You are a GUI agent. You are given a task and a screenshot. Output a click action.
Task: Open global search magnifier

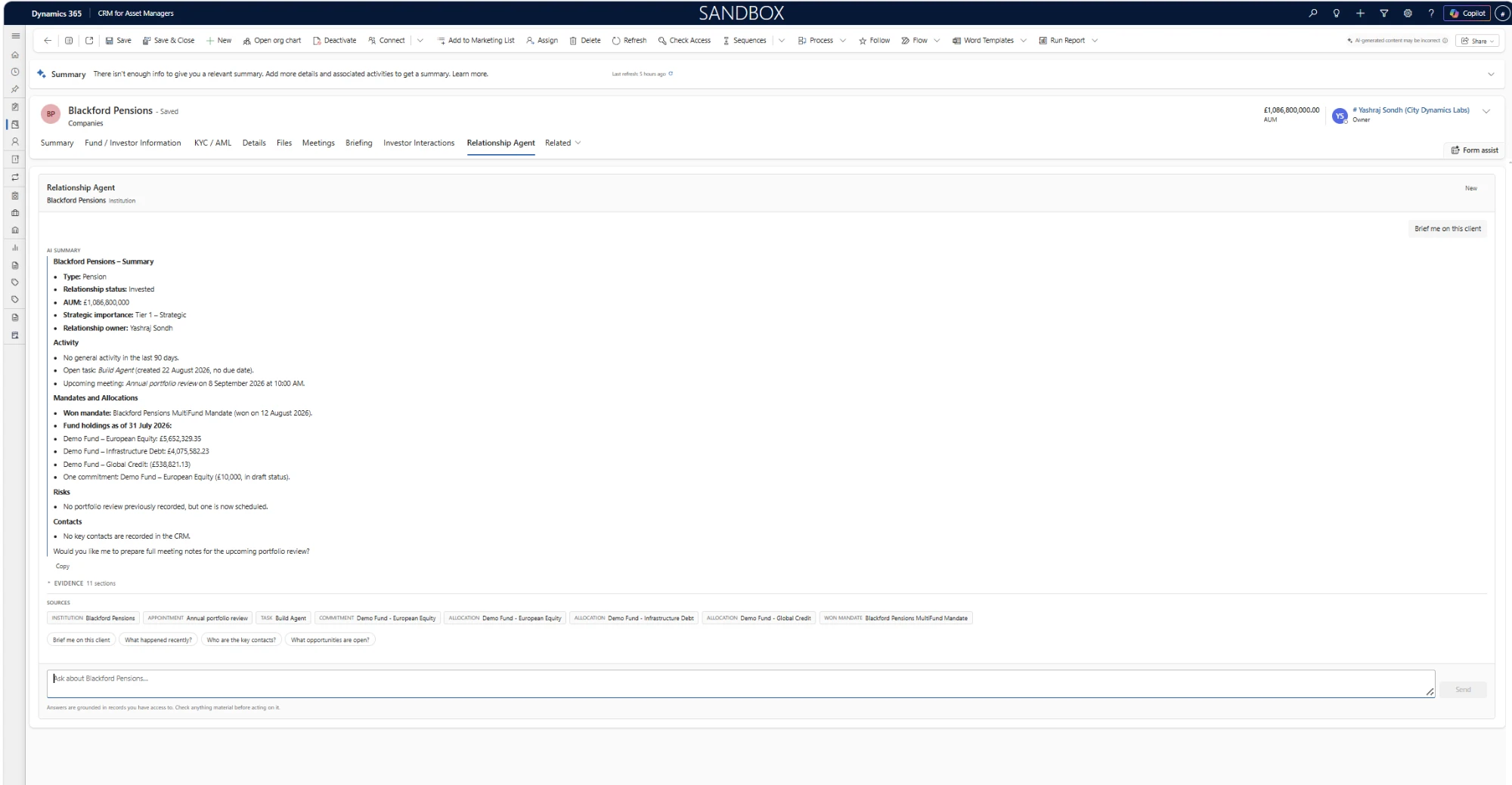[1313, 13]
